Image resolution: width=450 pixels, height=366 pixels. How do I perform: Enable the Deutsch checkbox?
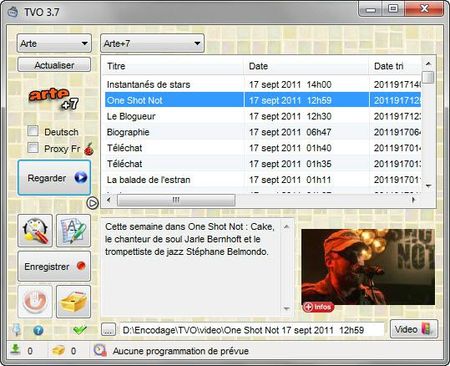click(33, 131)
